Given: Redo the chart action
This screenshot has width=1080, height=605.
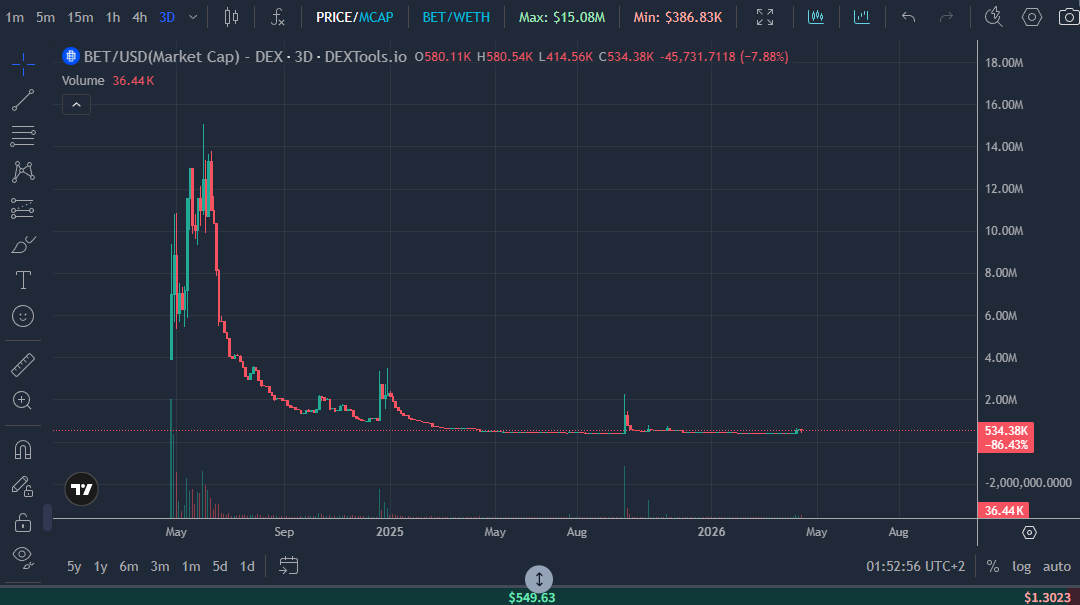Looking at the screenshot, I should [x=946, y=17].
